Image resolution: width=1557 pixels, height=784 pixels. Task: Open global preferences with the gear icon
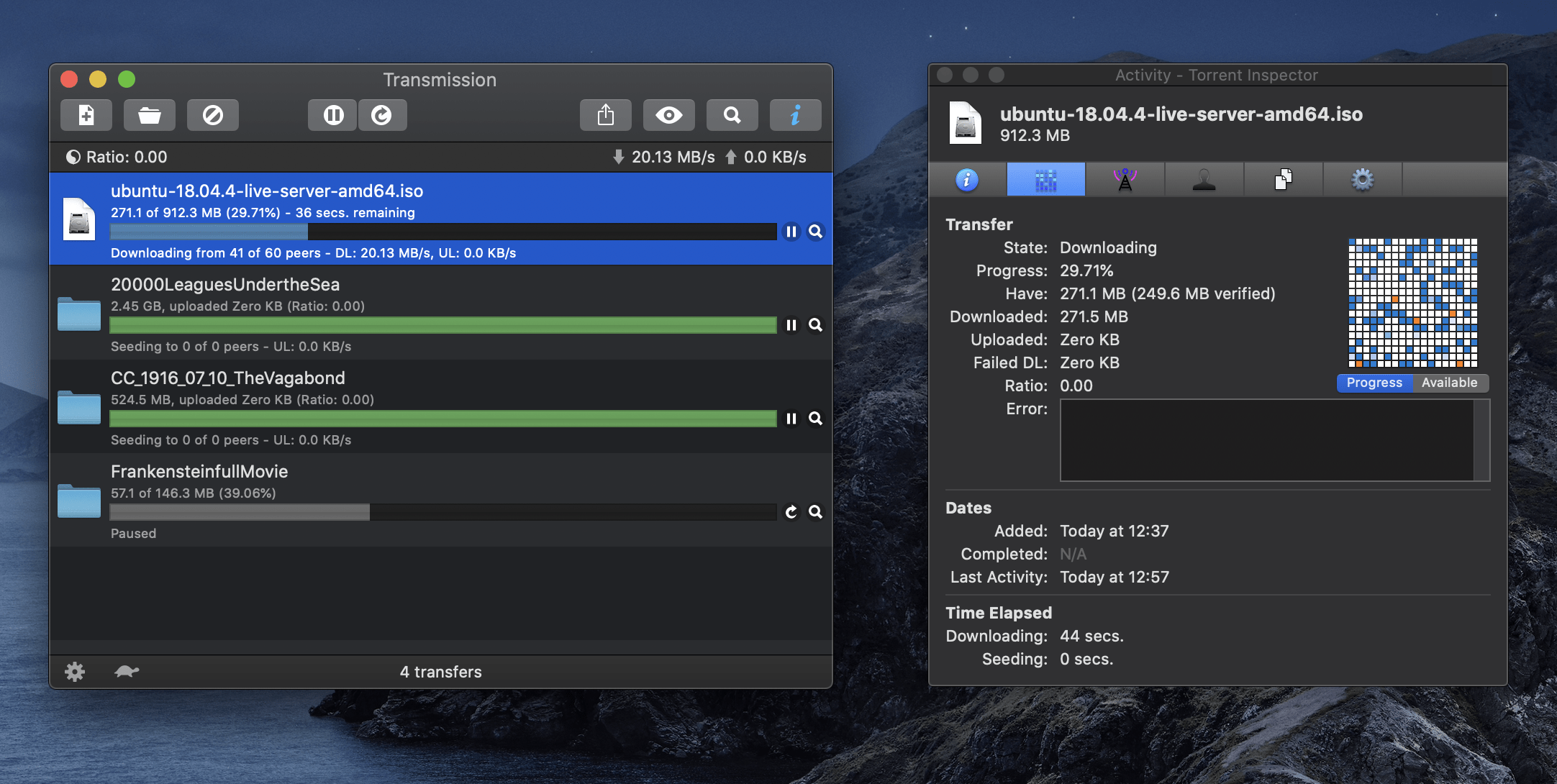(x=75, y=672)
